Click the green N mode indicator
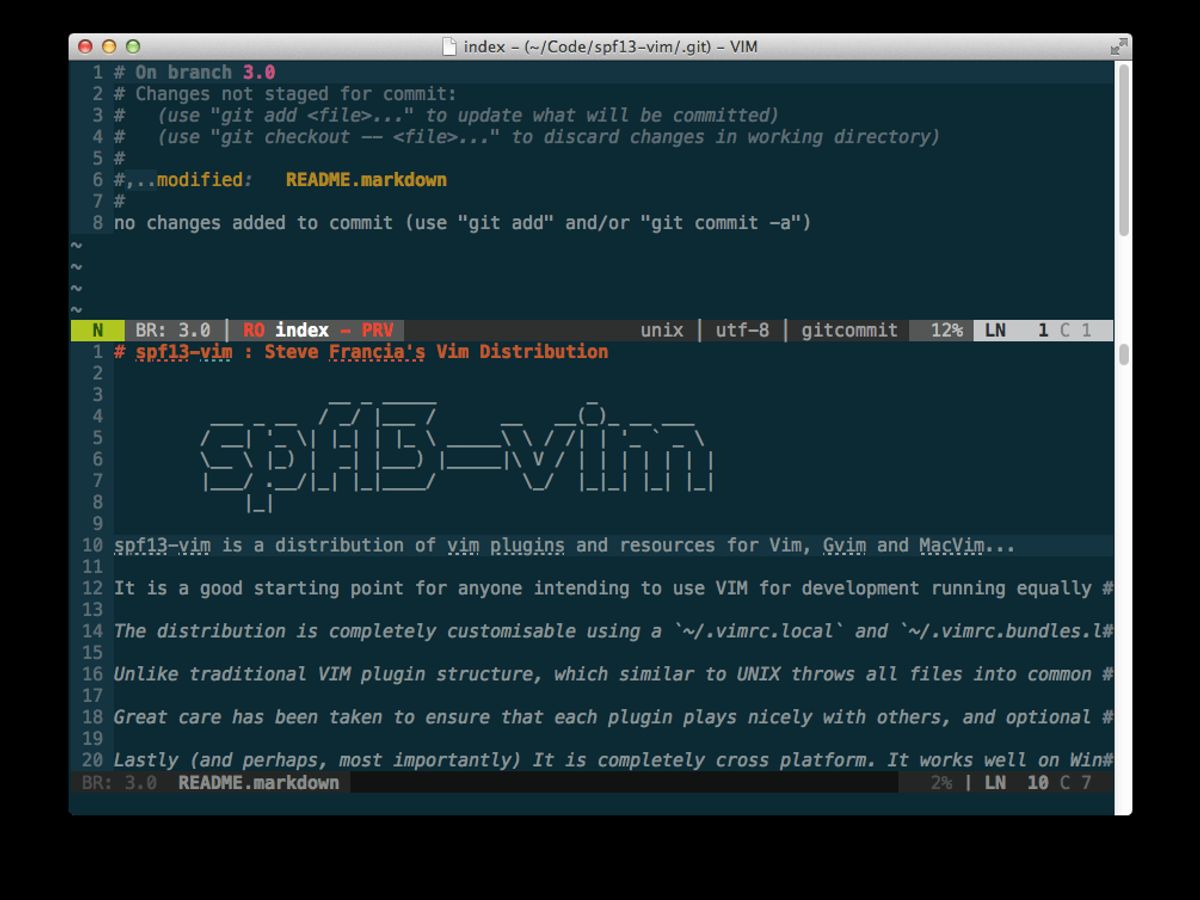 pyautogui.click(x=98, y=330)
